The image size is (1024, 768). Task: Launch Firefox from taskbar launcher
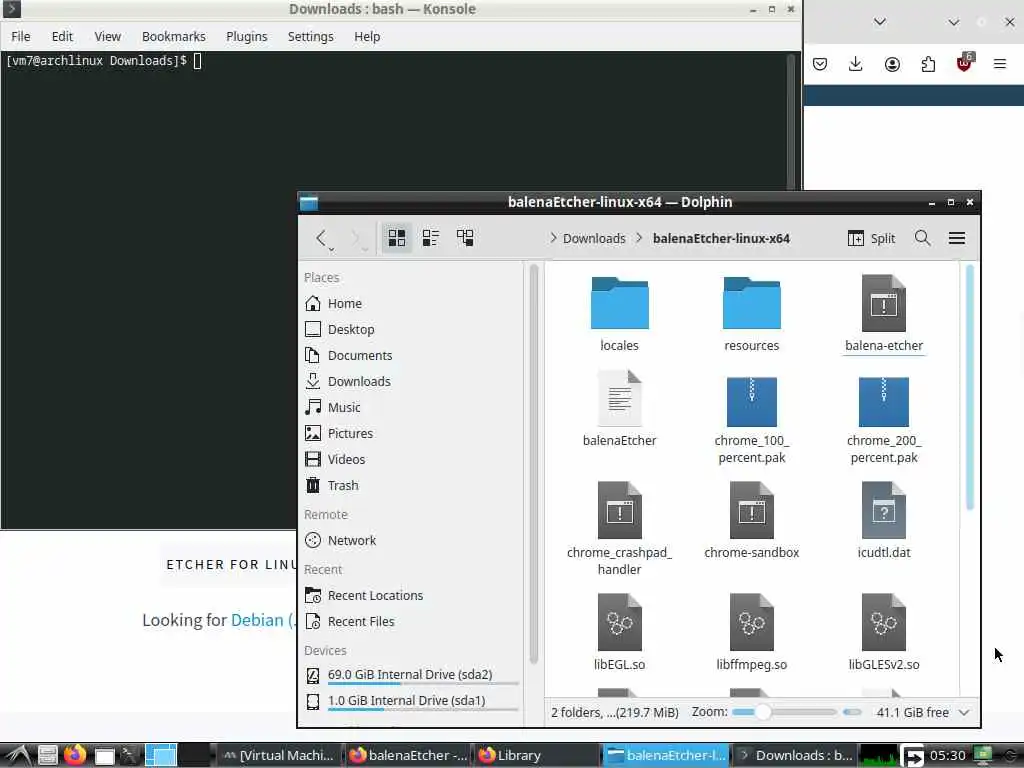click(x=75, y=755)
